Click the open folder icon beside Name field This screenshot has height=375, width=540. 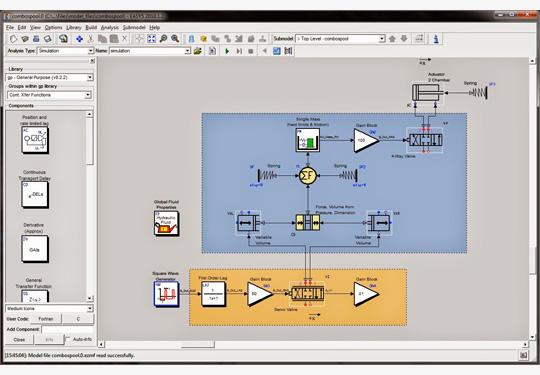[198, 51]
